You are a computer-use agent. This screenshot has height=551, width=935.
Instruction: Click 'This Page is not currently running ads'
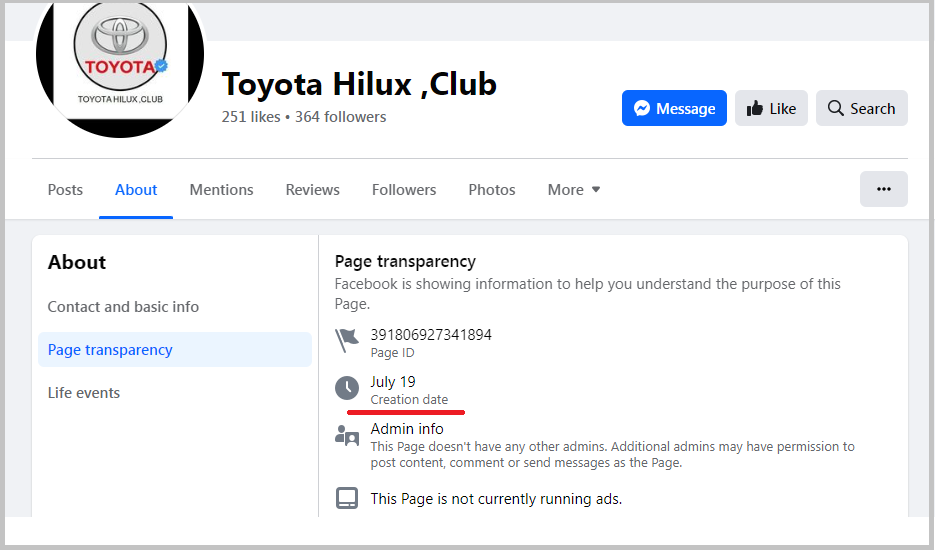click(x=496, y=499)
